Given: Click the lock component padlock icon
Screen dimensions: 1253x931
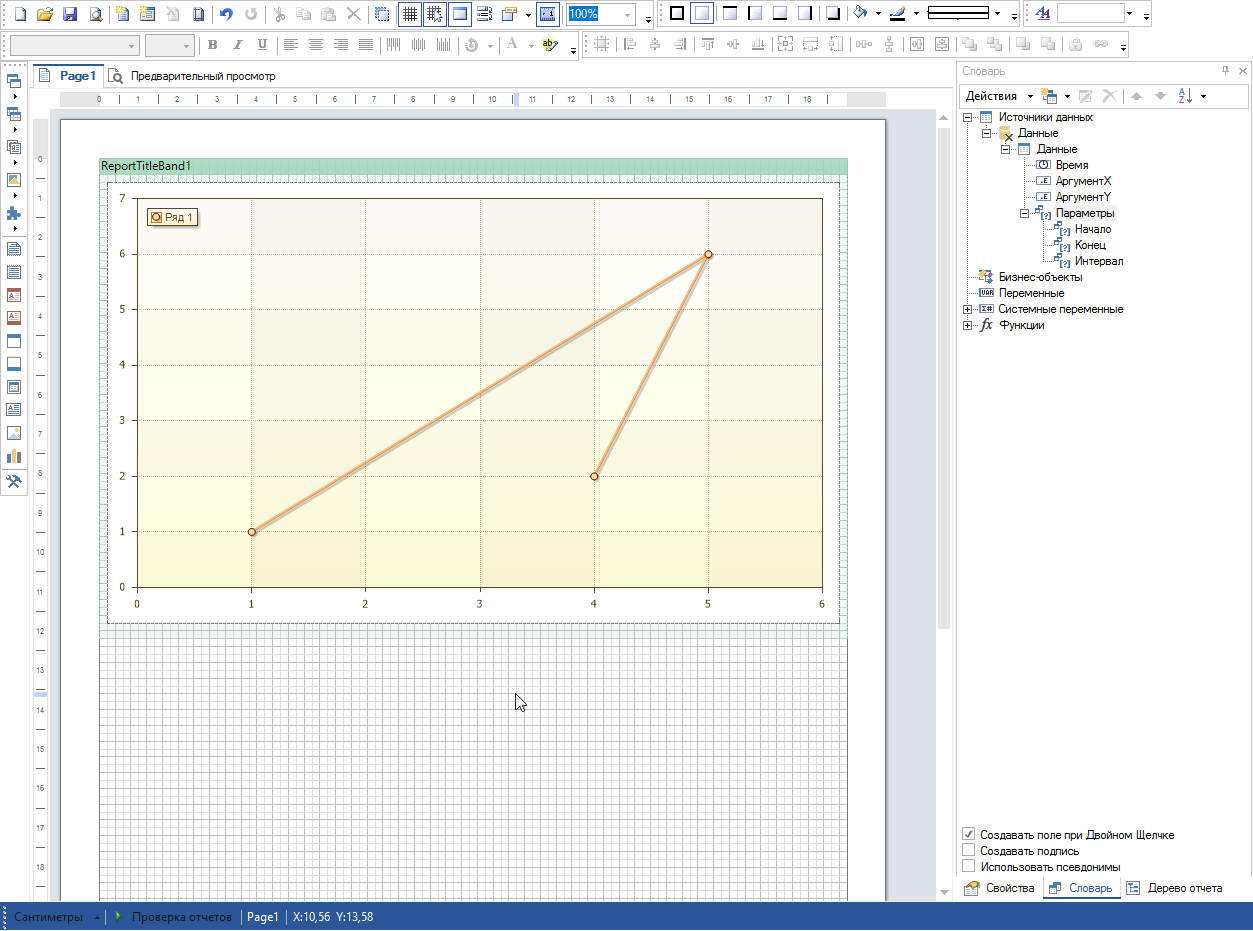Looking at the screenshot, I should coord(1075,45).
